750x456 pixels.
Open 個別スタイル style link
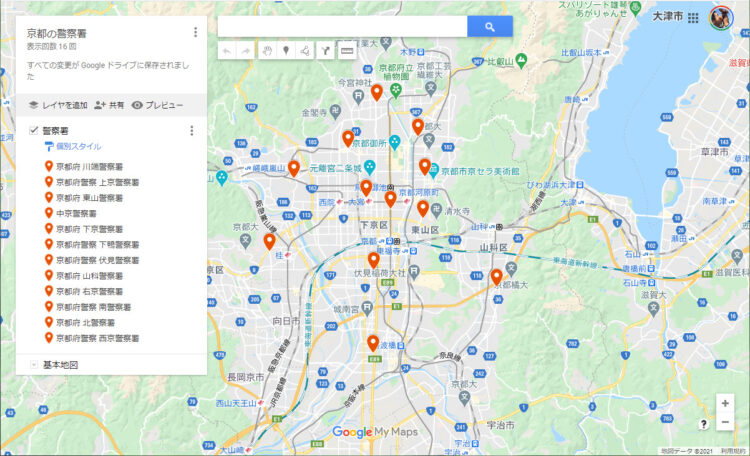pyautogui.click(x=78, y=146)
